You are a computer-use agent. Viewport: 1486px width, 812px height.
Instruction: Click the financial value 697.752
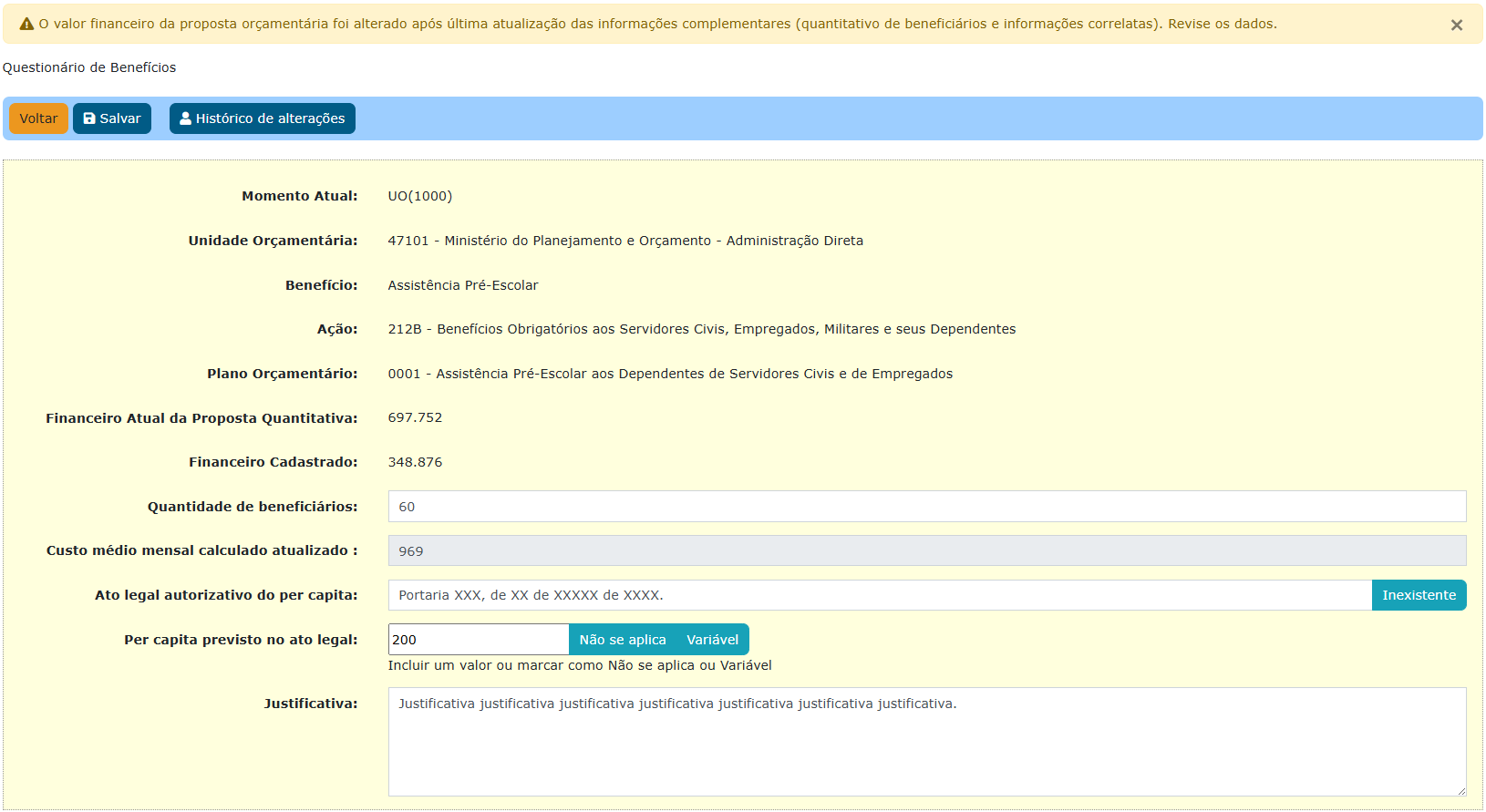tap(415, 417)
